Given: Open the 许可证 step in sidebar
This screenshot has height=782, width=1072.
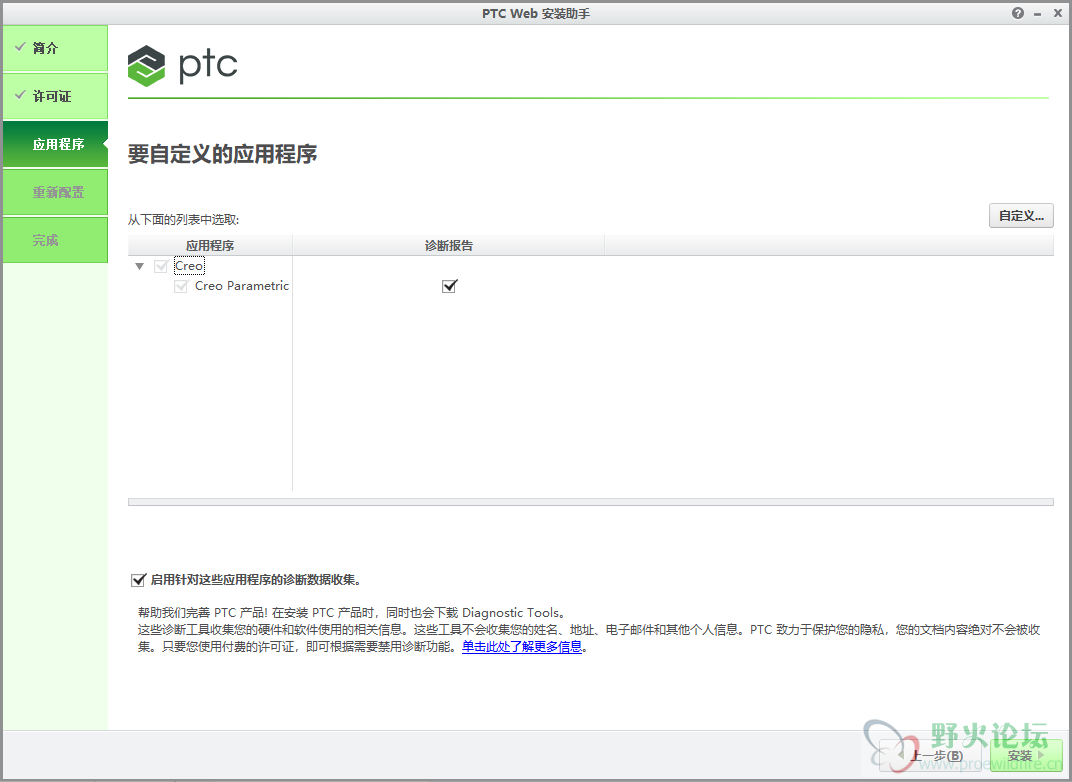Looking at the screenshot, I should click(x=55, y=96).
